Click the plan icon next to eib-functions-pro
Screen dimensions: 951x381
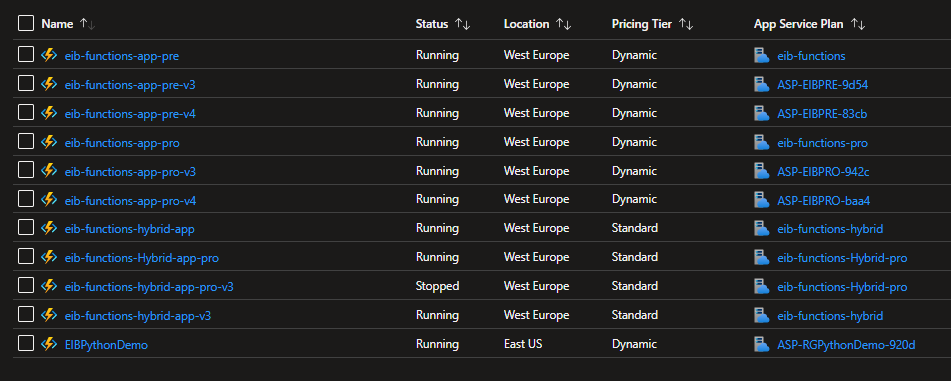click(762, 143)
